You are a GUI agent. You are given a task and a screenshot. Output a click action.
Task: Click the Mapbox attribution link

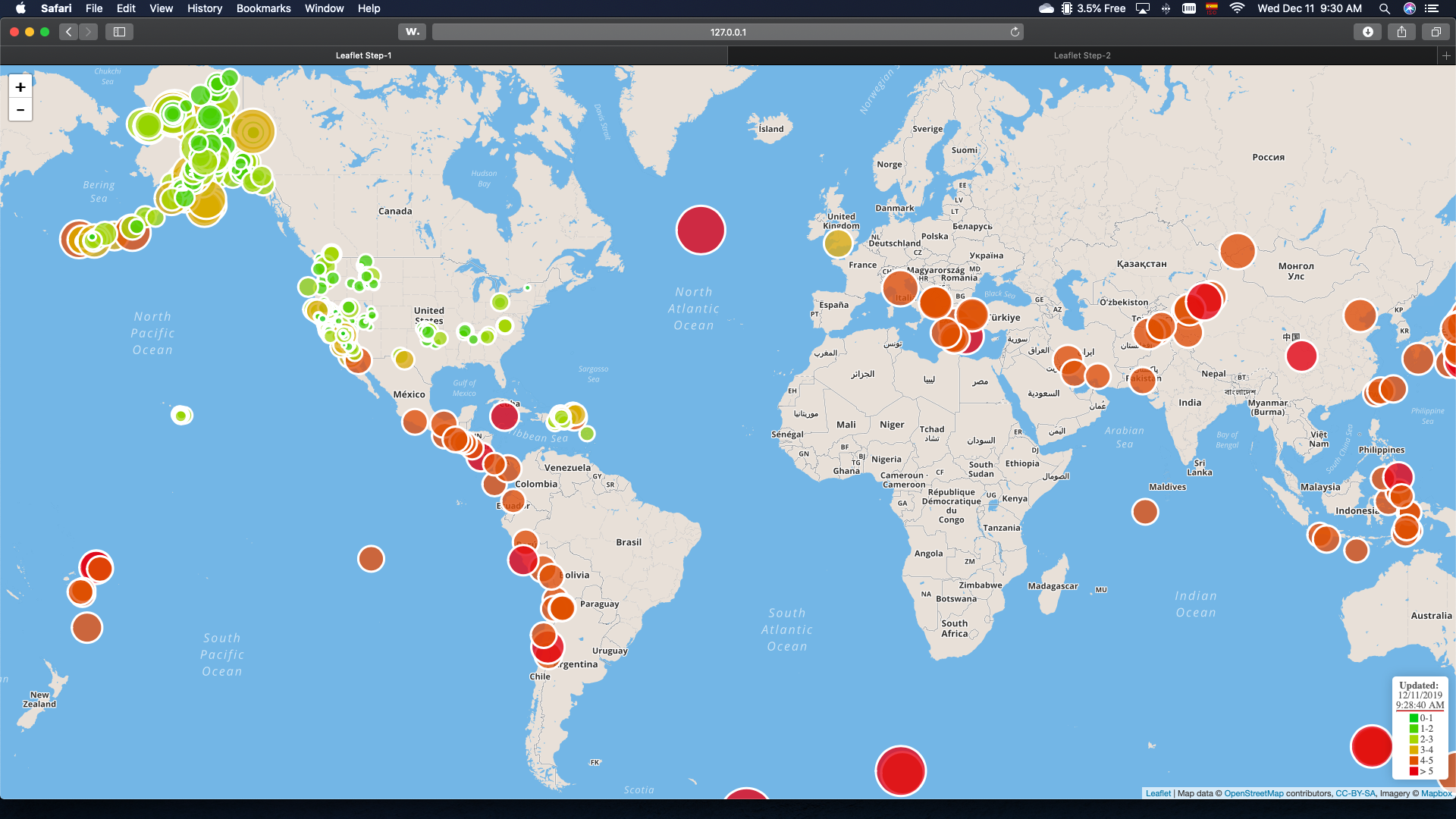coord(1436,793)
